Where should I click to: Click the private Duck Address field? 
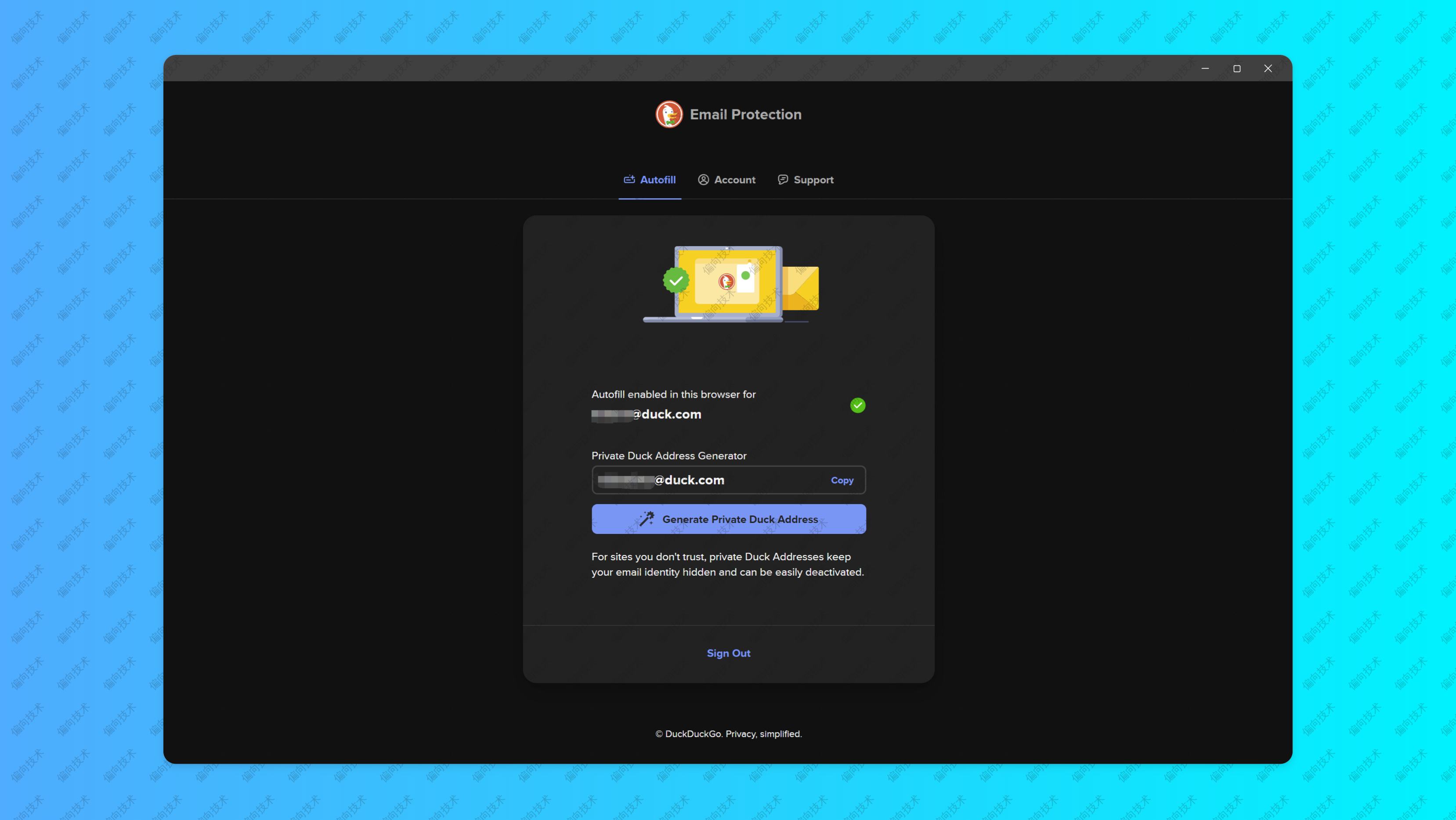pos(729,480)
